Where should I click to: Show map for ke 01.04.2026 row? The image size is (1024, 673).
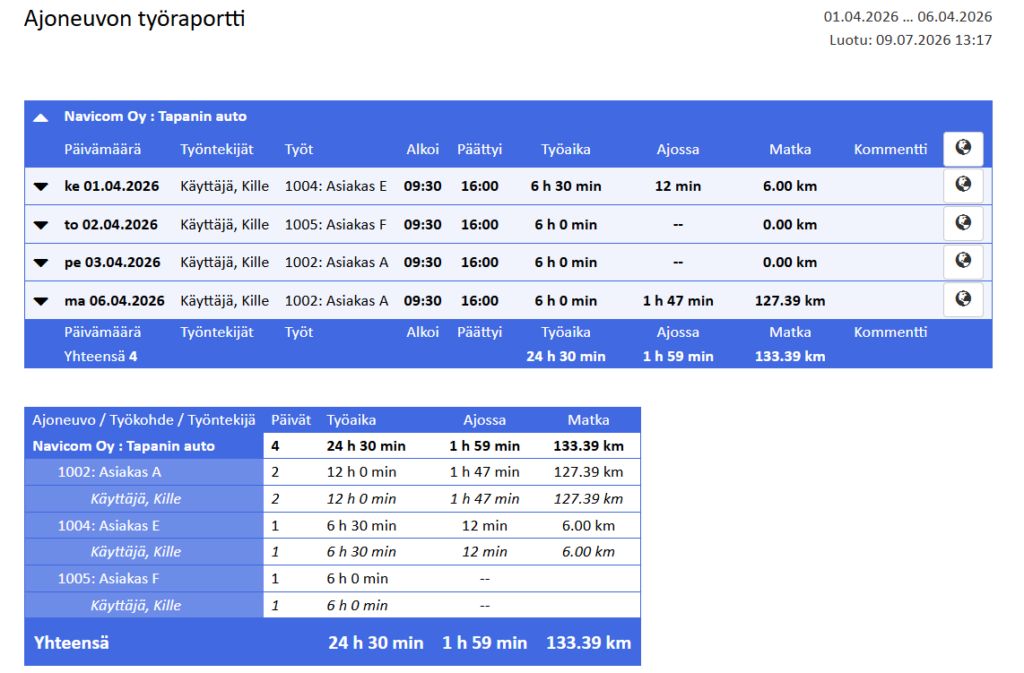(963, 186)
